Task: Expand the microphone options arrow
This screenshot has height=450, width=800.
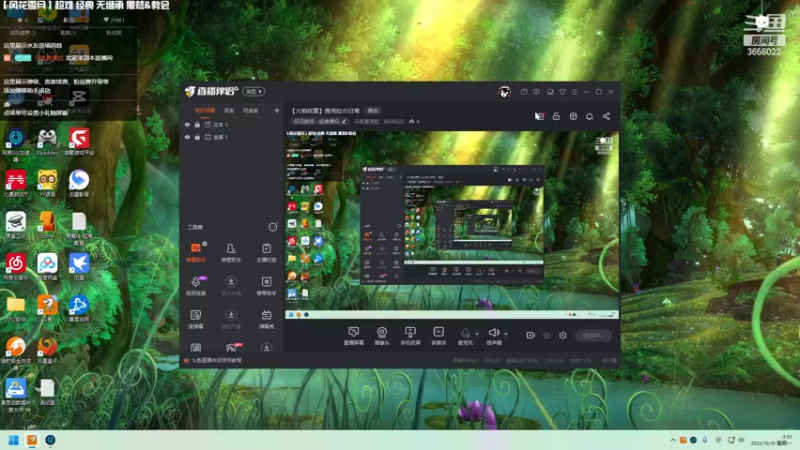Action: point(477,334)
